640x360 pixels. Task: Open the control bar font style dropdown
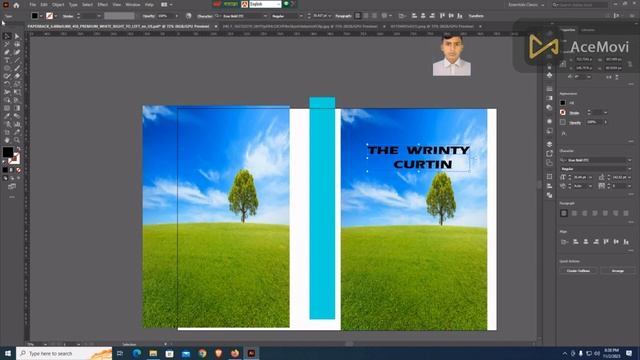coord(301,16)
